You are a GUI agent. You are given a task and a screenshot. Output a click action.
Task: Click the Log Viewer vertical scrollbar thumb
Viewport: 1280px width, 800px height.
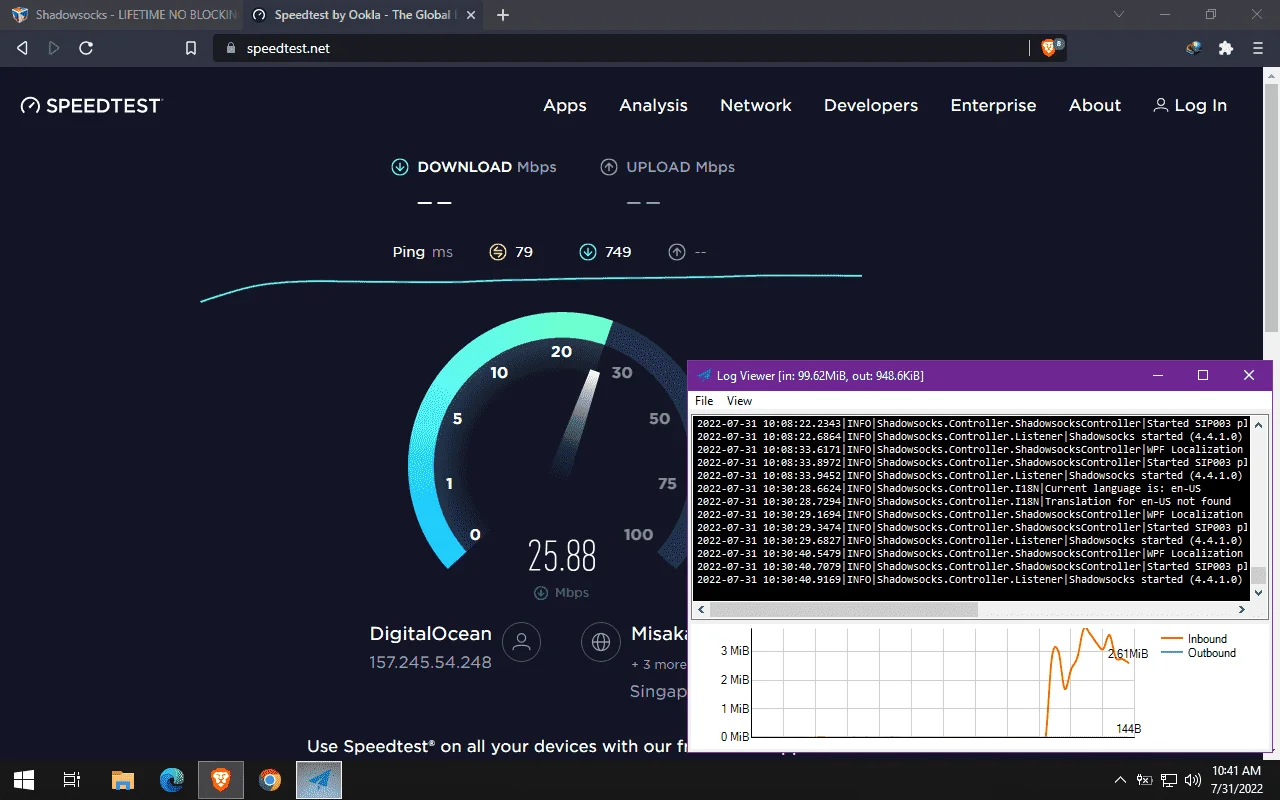point(1259,575)
